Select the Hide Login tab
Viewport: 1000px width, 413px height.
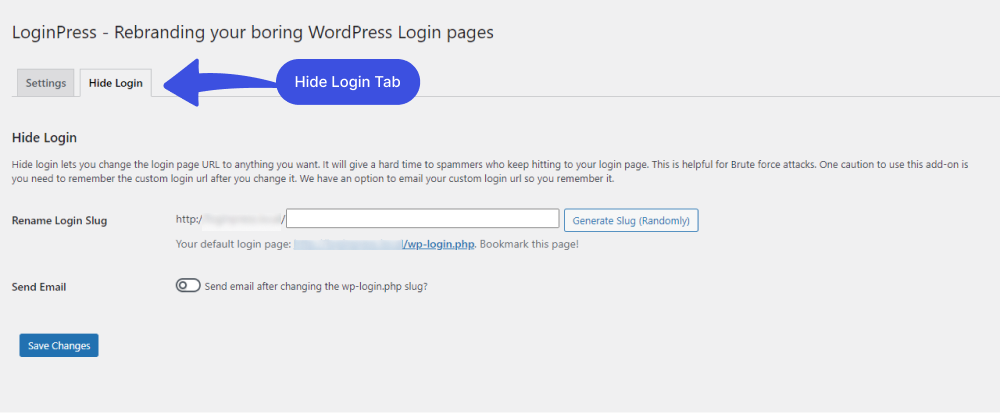point(115,83)
